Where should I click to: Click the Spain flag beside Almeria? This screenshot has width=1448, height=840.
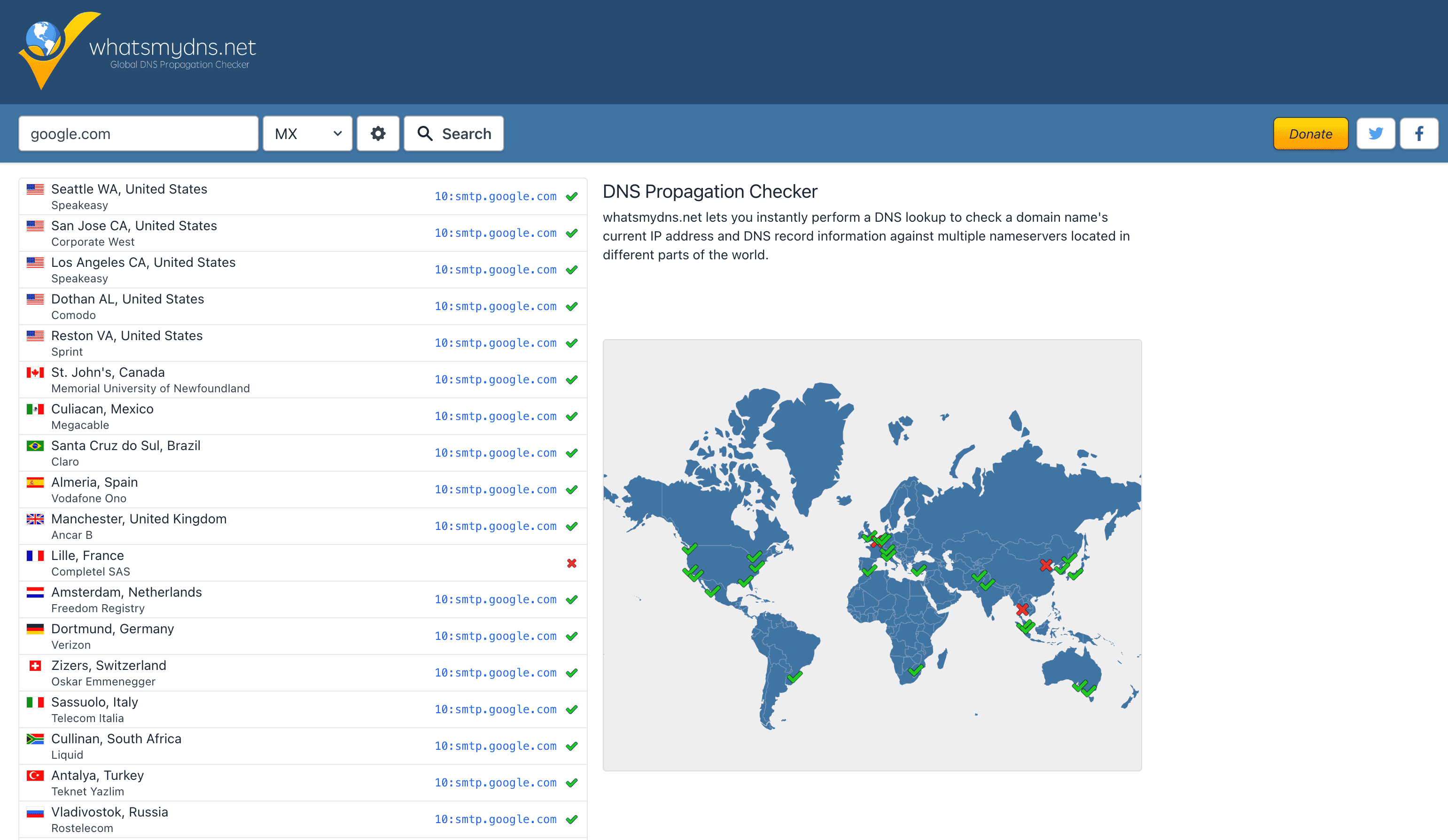[35, 482]
